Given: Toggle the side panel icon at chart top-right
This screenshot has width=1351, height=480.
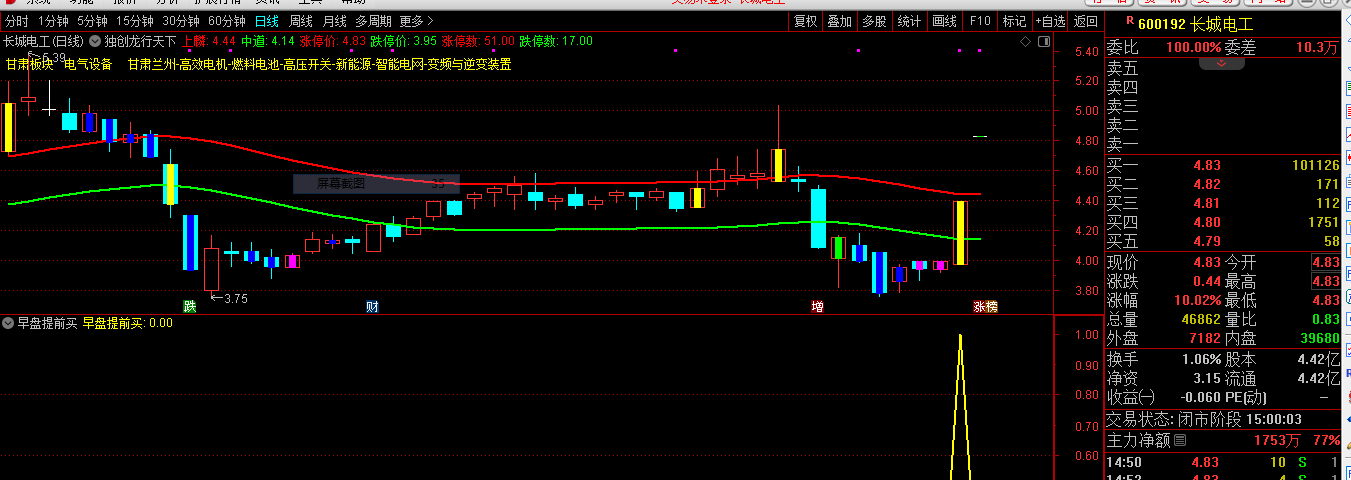Looking at the screenshot, I should click(x=1044, y=42).
